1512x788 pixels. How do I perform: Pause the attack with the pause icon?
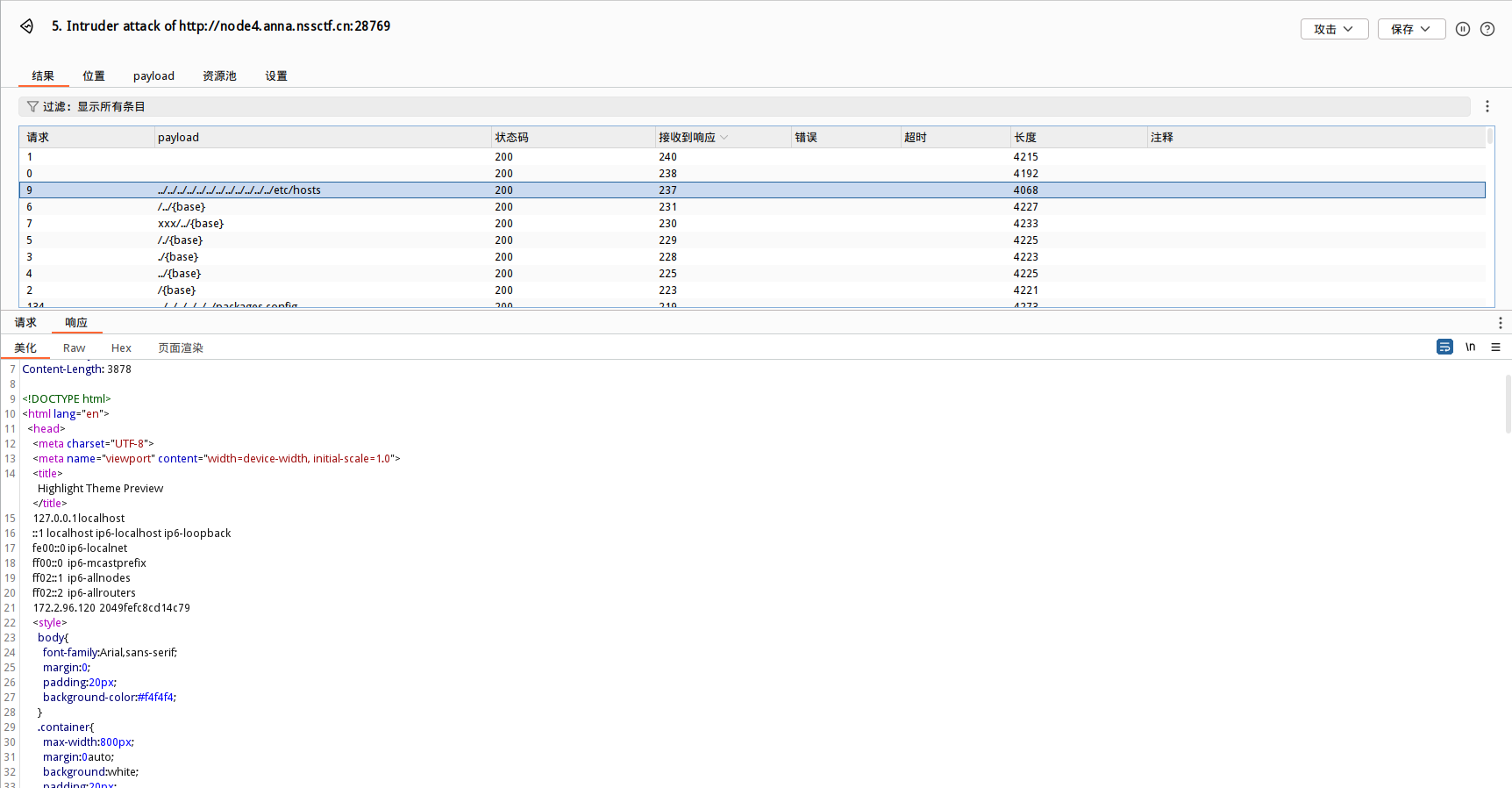click(x=1463, y=29)
